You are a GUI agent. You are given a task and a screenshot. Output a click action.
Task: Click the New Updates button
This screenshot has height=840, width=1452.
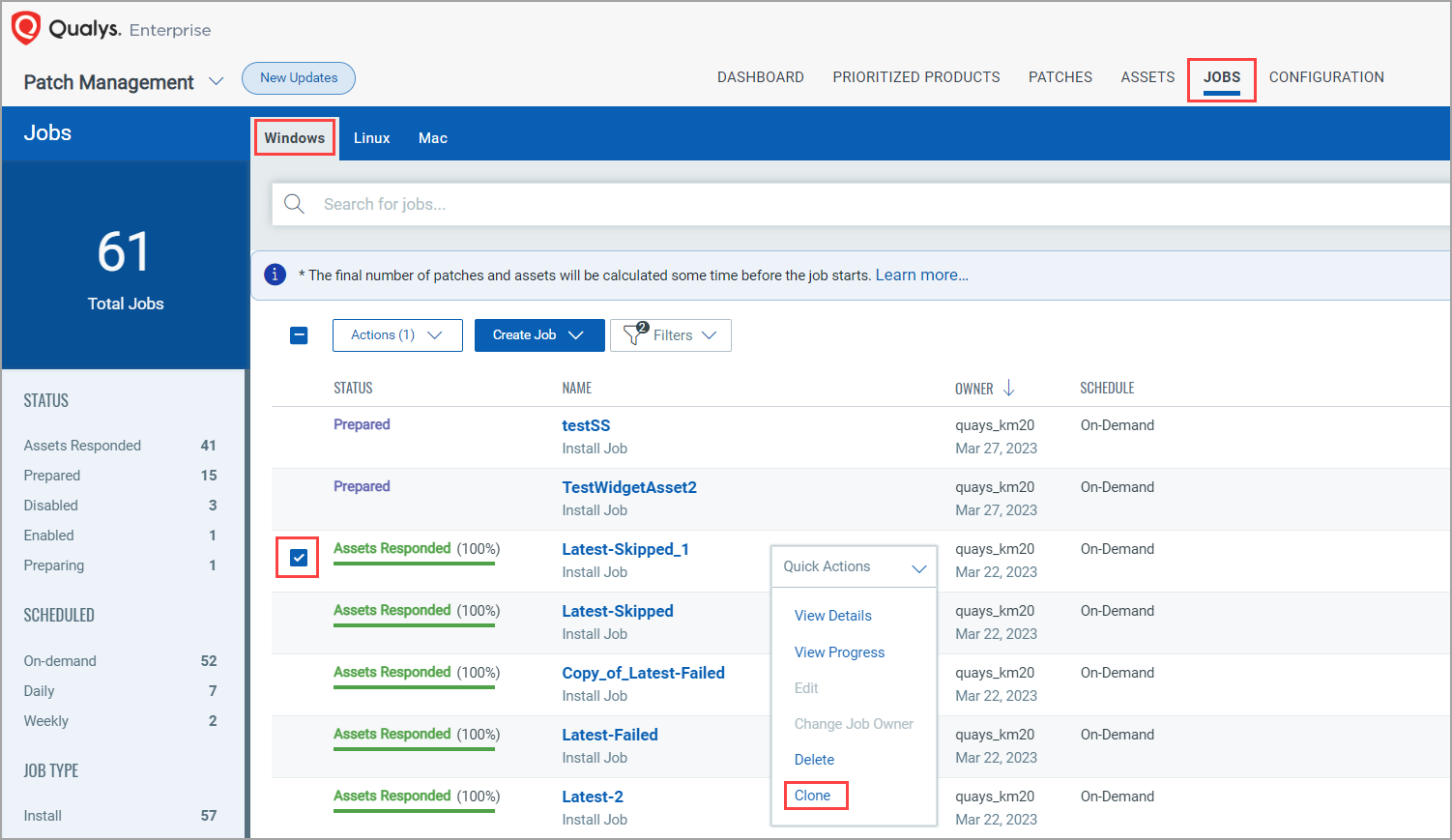[x=299, y=78]
